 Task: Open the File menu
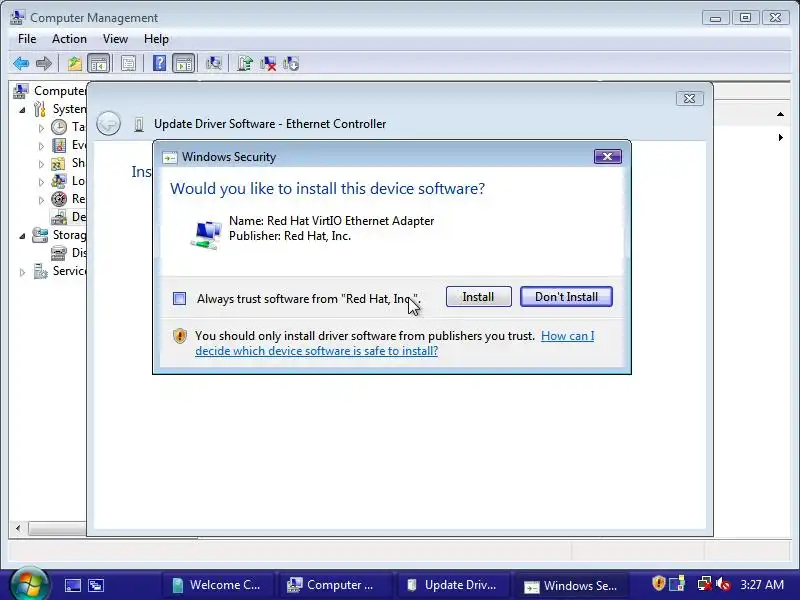pyautogui.click(x=27, y=39)
